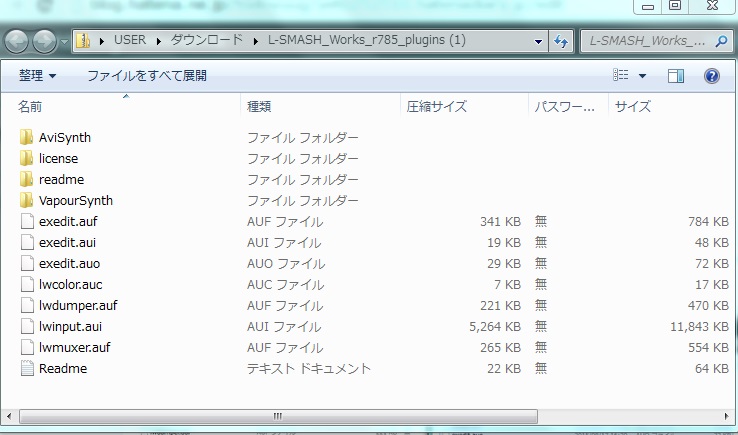Screen dimensions: 738x435
Task: Click the exedit.auo file icon
Action: (x=27, y=263)
